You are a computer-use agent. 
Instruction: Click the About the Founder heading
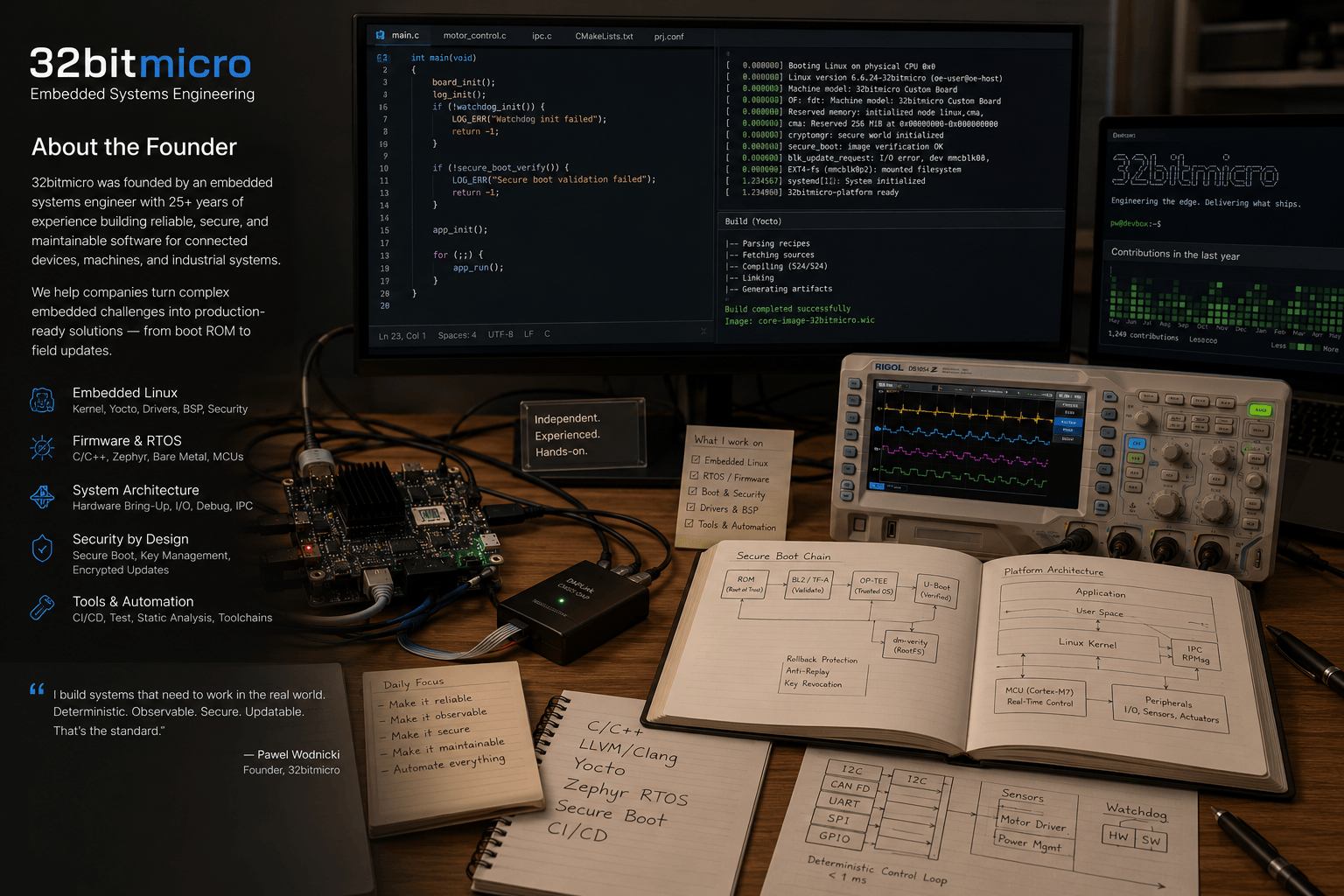coord(135,147)
